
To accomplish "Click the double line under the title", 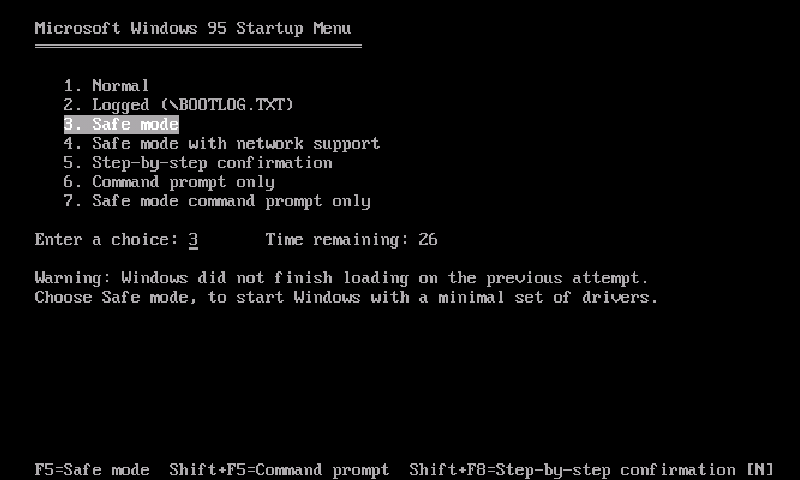I will coord(198,46).
